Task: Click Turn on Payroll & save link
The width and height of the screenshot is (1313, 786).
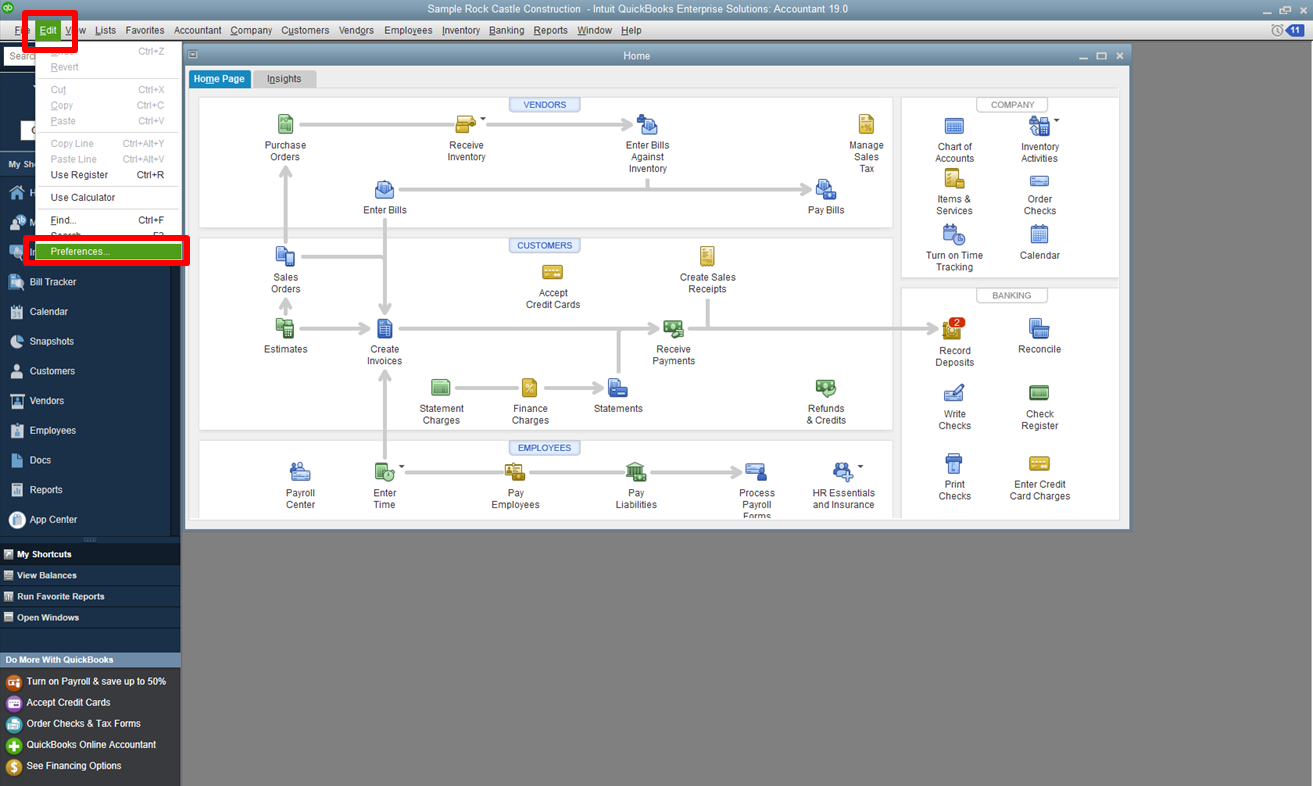Action: [x=96, y=681]
